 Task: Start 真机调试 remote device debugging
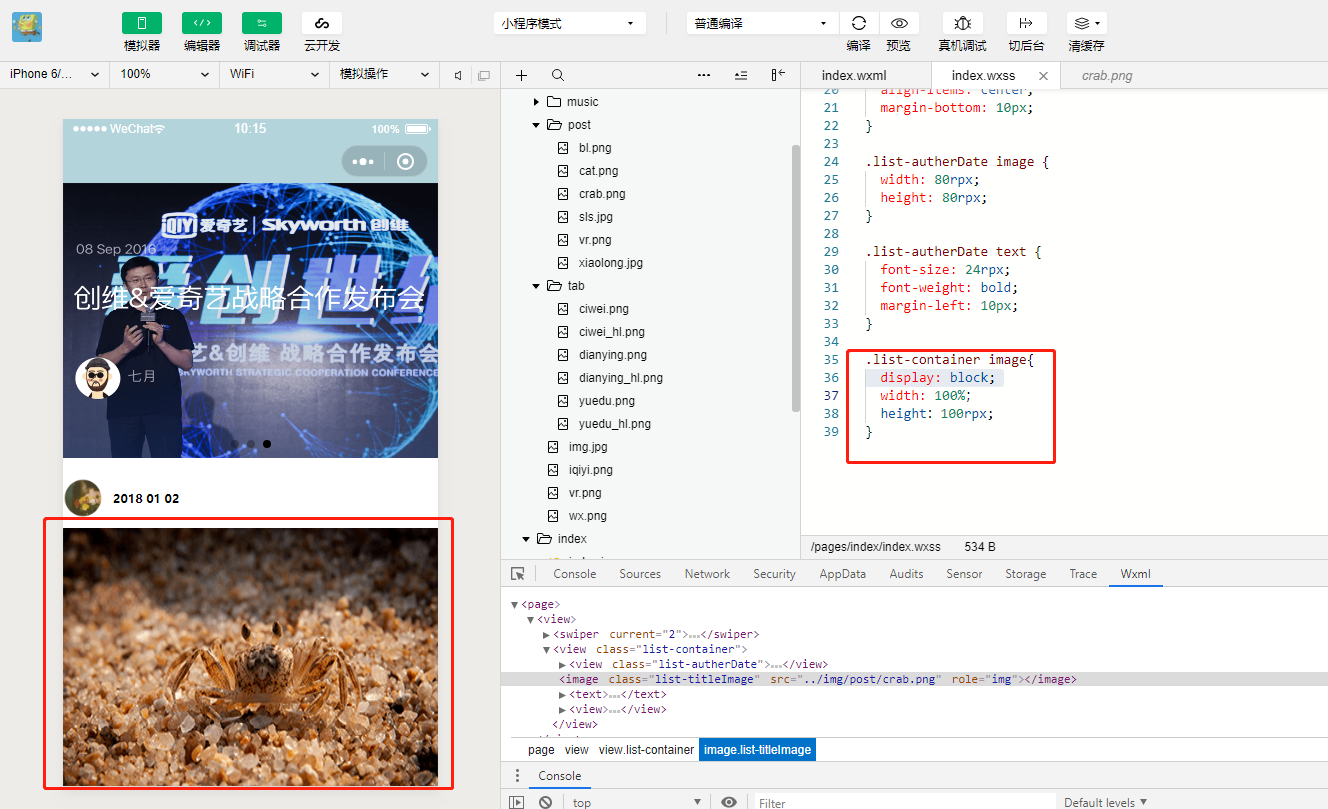coord(962,23)
